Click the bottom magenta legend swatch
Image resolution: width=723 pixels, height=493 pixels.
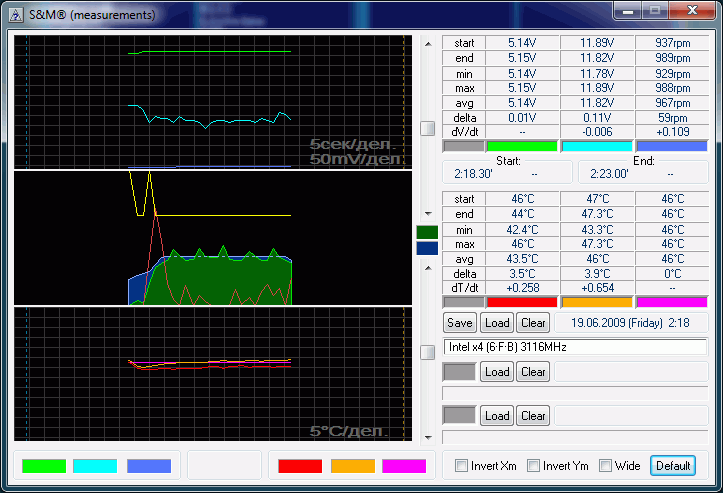pos(404,466)
